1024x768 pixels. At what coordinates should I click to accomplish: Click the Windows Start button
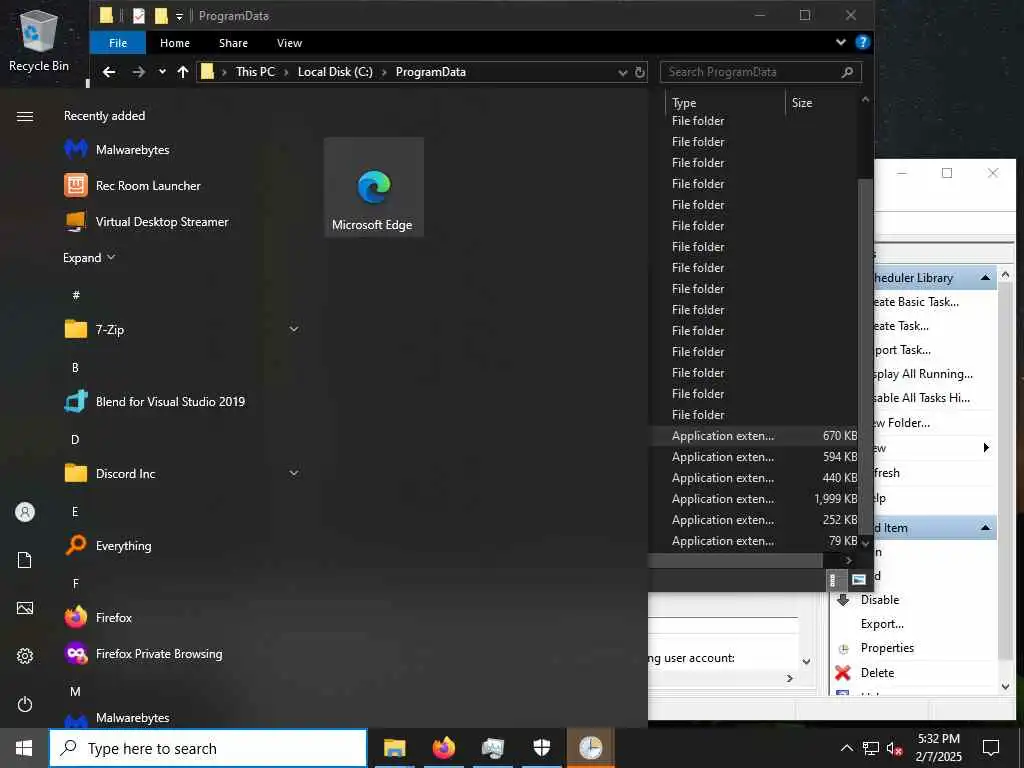[x=24, y=748]
